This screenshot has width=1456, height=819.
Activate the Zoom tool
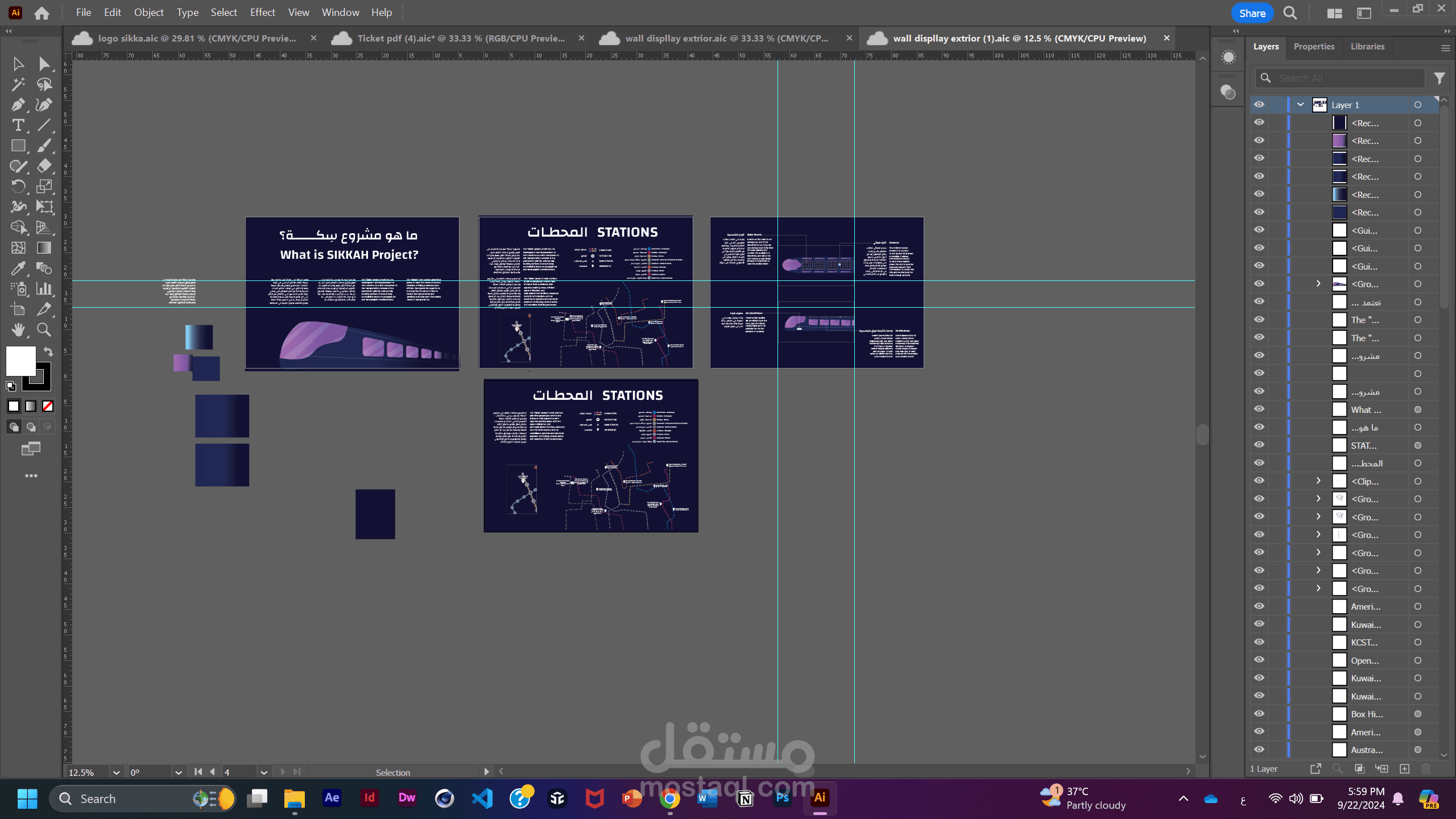tap(44, 329)
